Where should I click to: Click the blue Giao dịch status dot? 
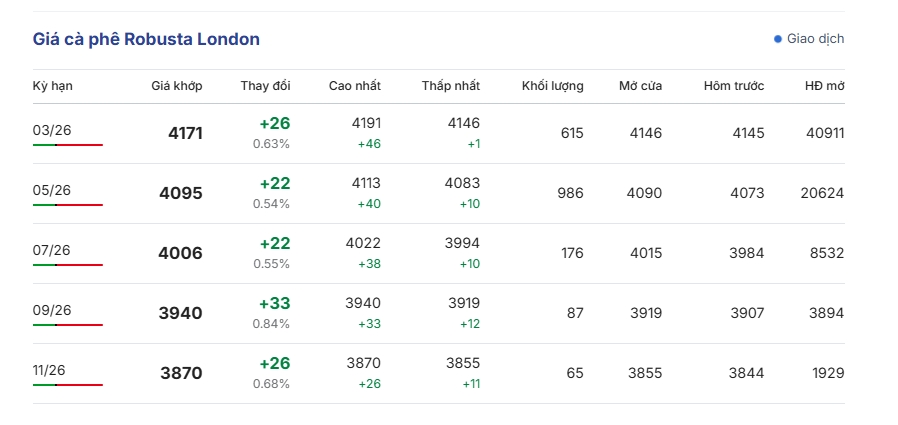pos(778,39)
